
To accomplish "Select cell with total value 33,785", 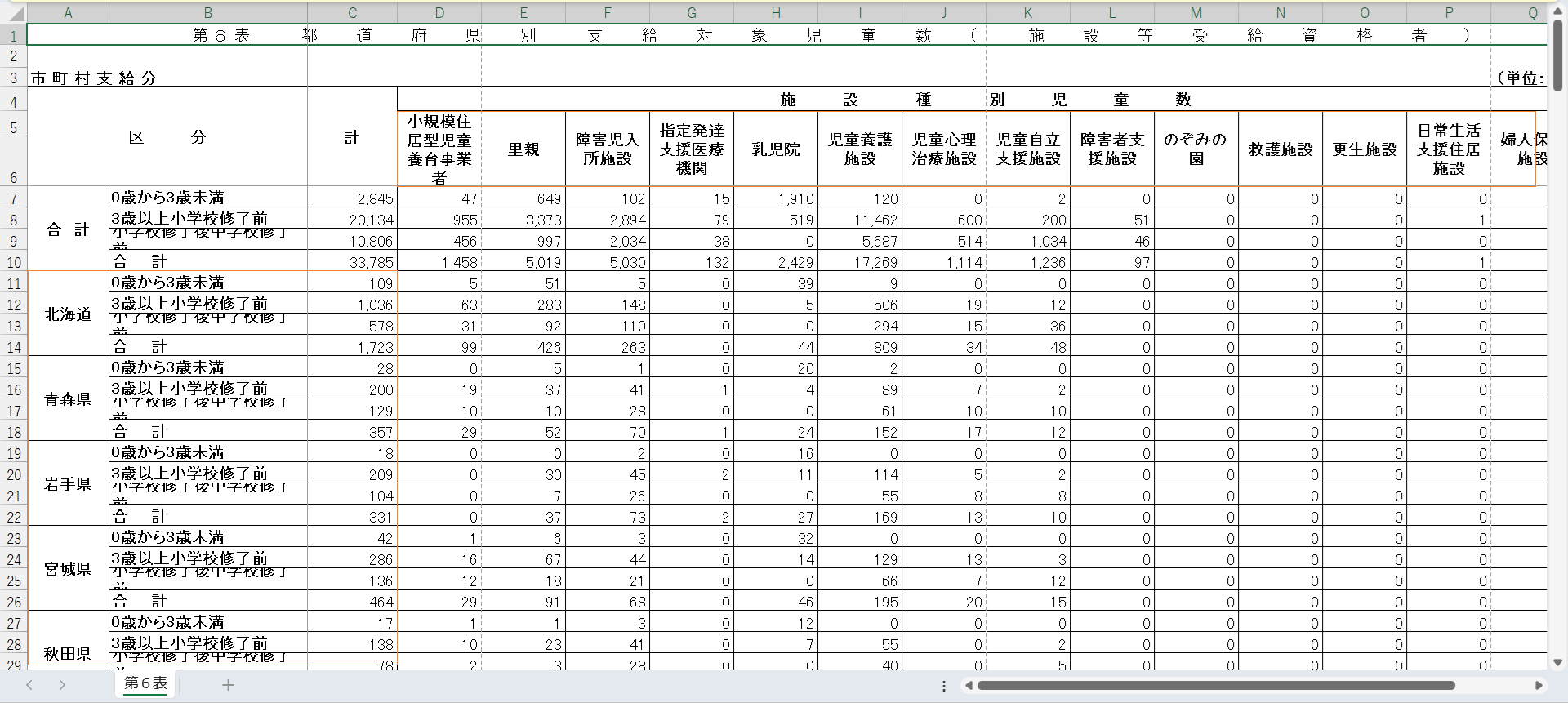I will tap(352, 262).
